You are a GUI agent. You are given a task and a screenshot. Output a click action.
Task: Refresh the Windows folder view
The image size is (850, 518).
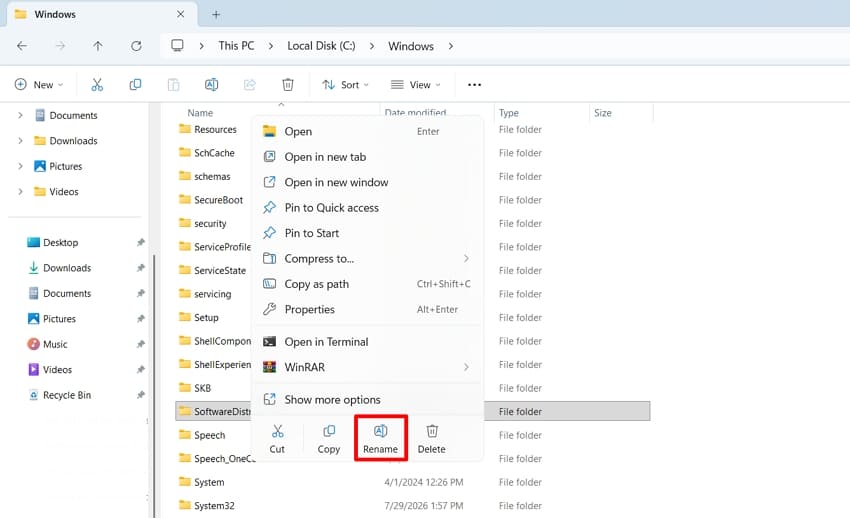tap(136, 46)
